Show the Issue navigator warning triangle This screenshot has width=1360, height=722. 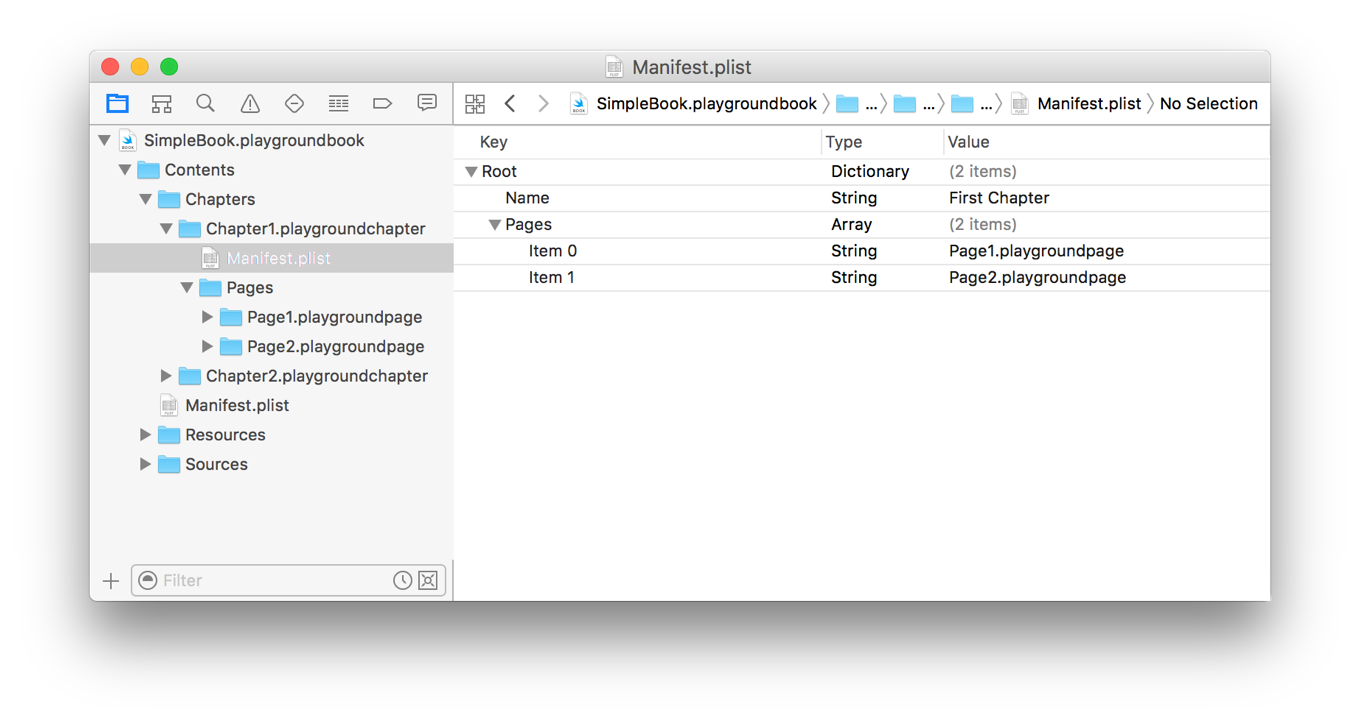tap(249, 103)
